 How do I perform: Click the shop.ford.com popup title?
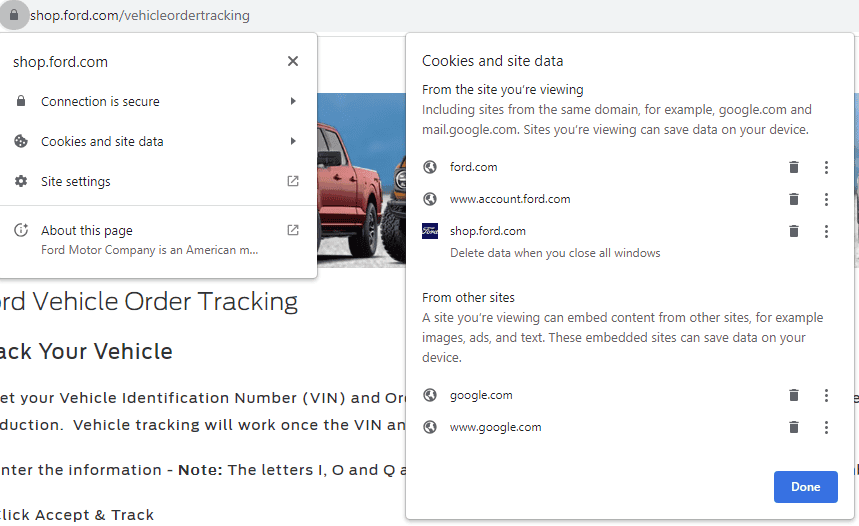pos(60,62)
